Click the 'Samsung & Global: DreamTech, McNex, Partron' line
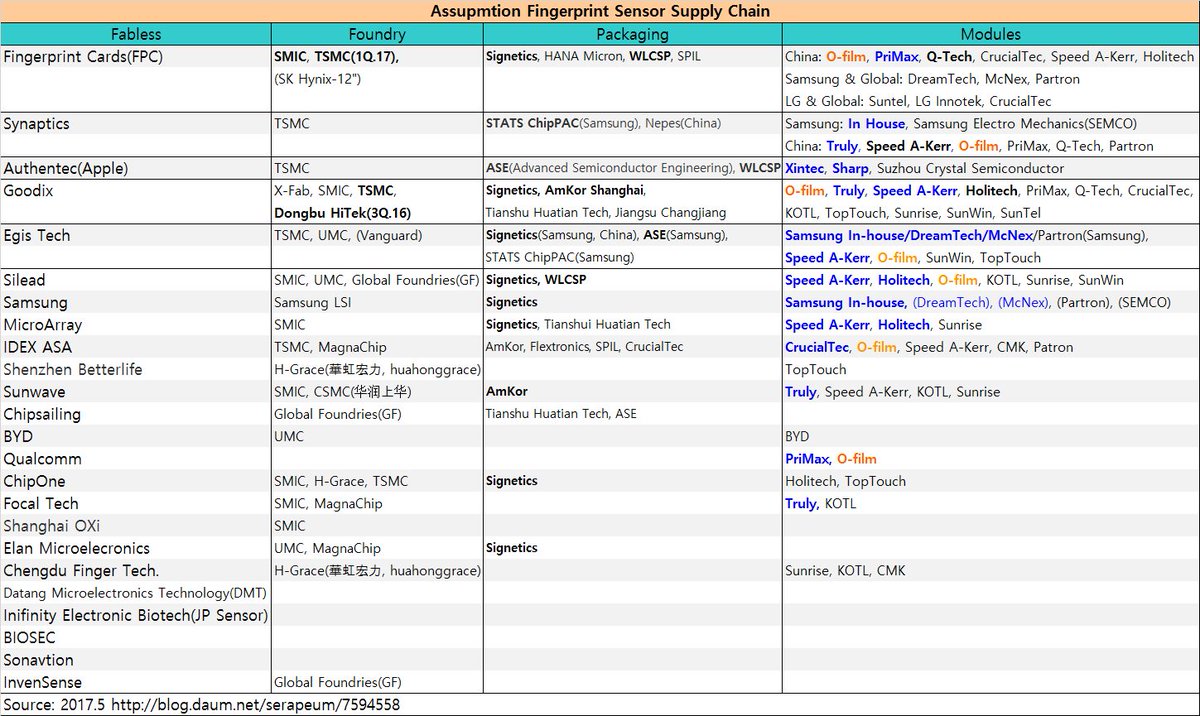 932,79
